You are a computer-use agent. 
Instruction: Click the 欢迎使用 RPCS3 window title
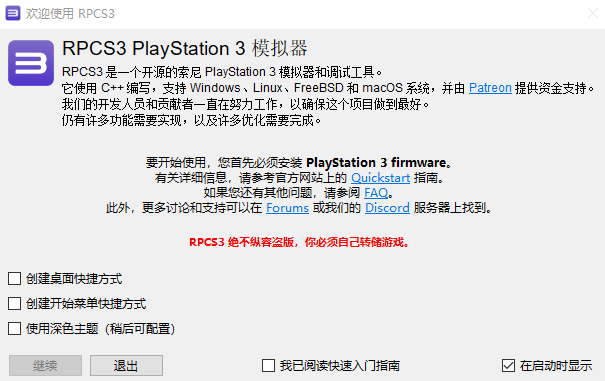[70, 14]
